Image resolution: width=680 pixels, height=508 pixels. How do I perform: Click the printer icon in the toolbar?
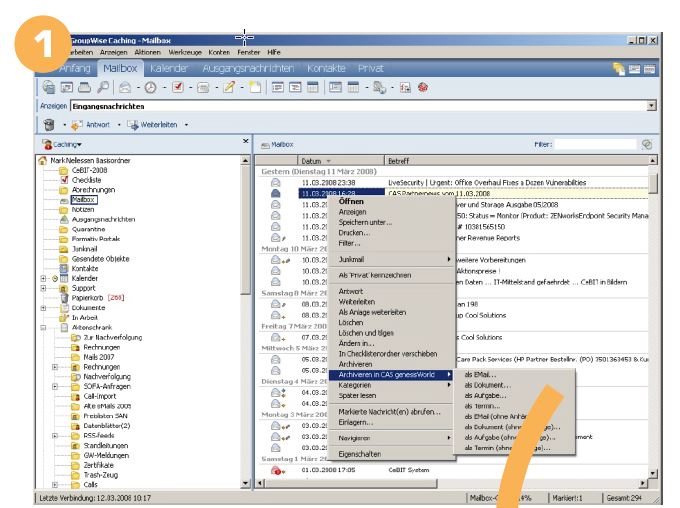(84, 88)
